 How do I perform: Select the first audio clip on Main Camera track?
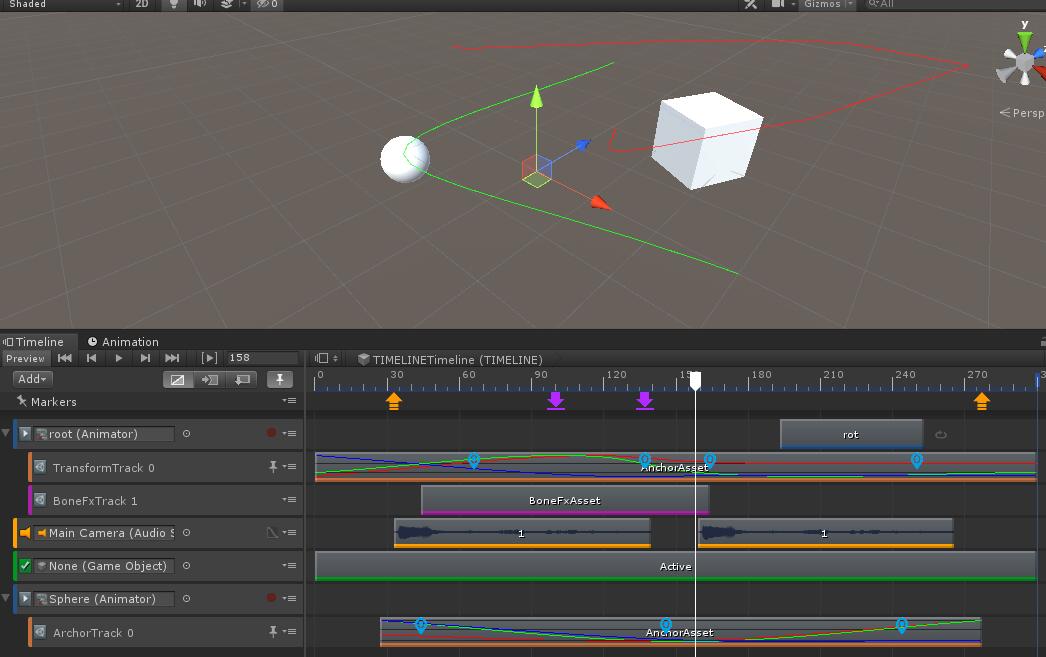(522, 533)
